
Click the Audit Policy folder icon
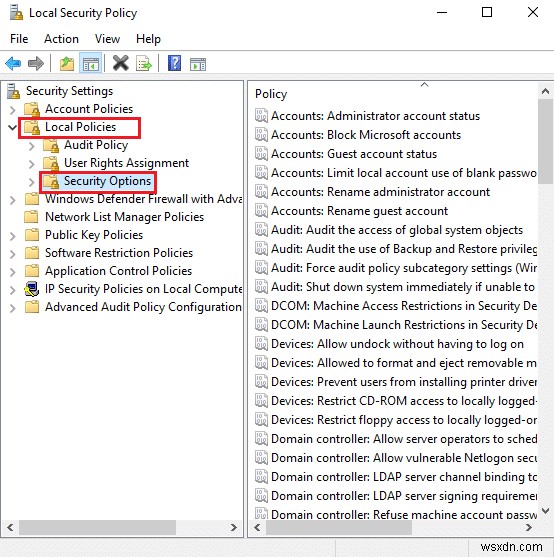pyautogui.click(x=51, y=145)
